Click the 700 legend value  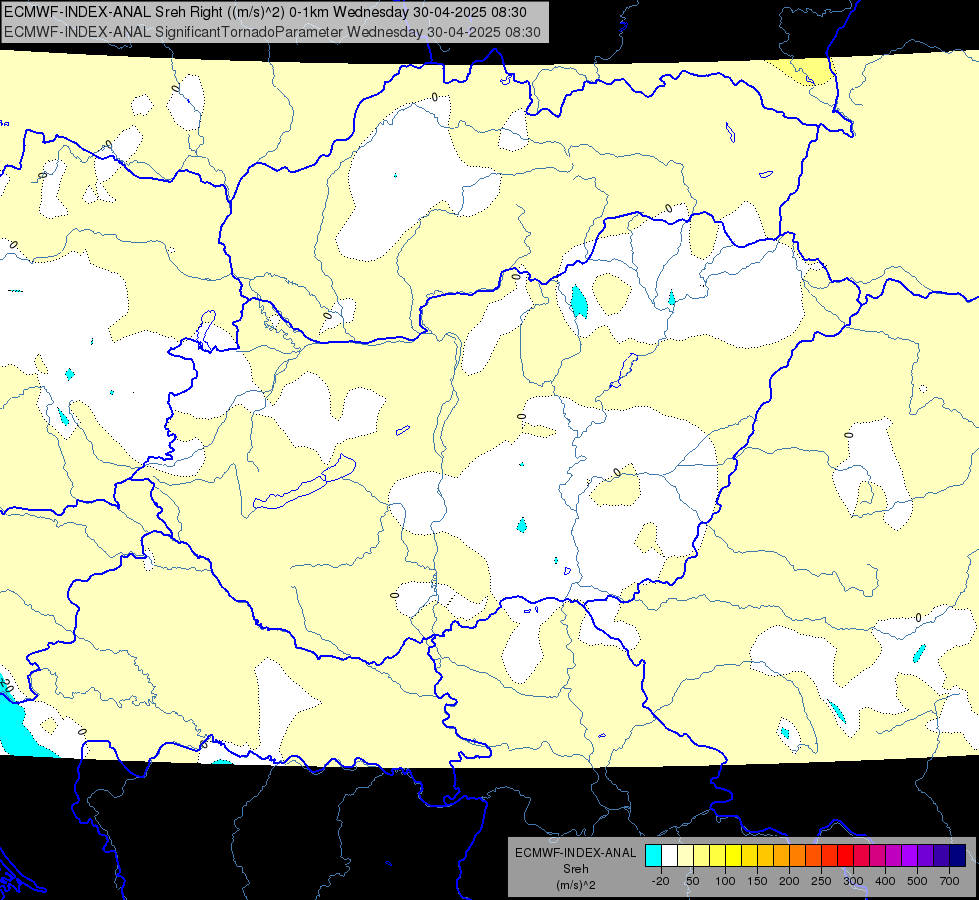point(949,881)
